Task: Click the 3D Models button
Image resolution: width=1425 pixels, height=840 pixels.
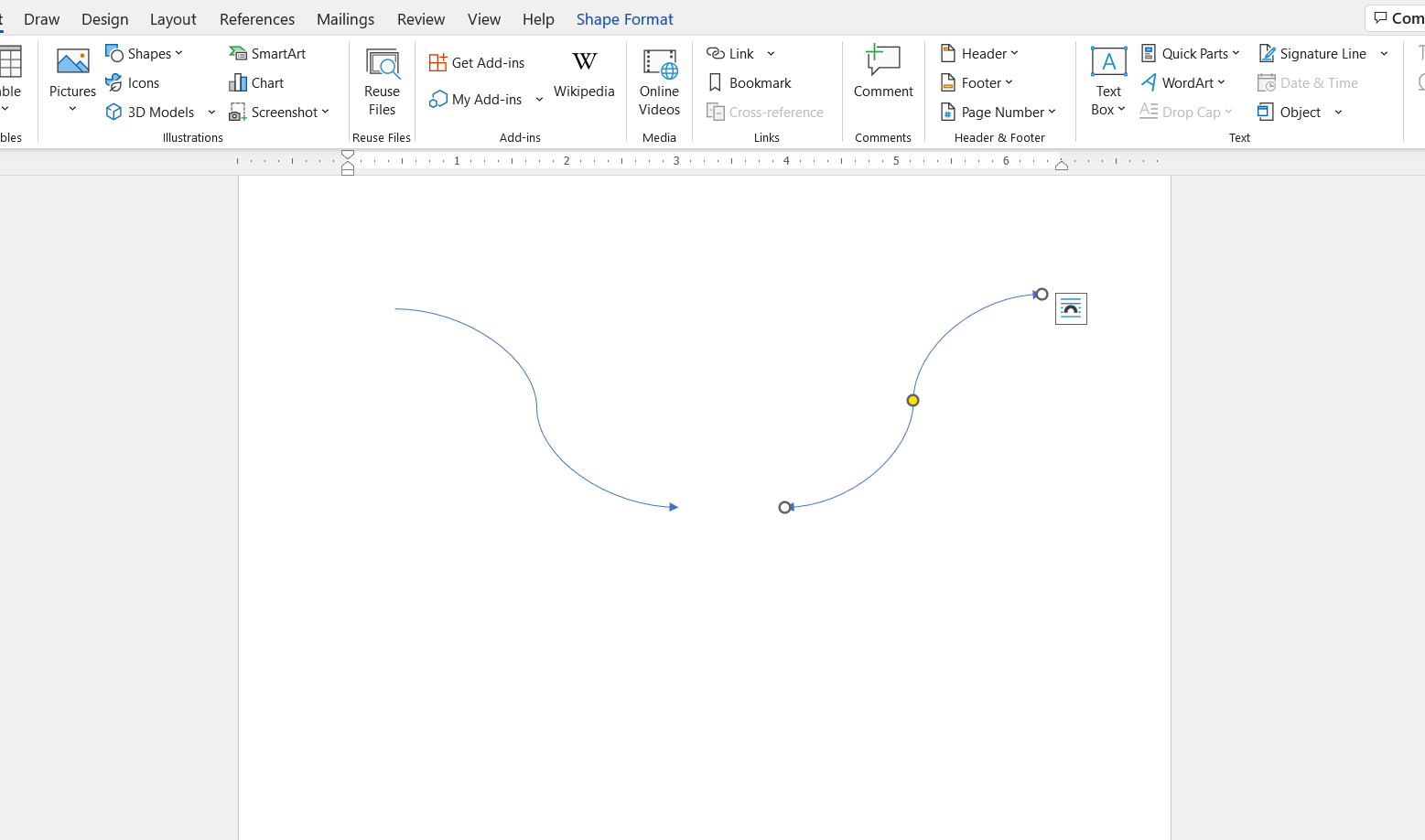Action: [x=150, y=112]
